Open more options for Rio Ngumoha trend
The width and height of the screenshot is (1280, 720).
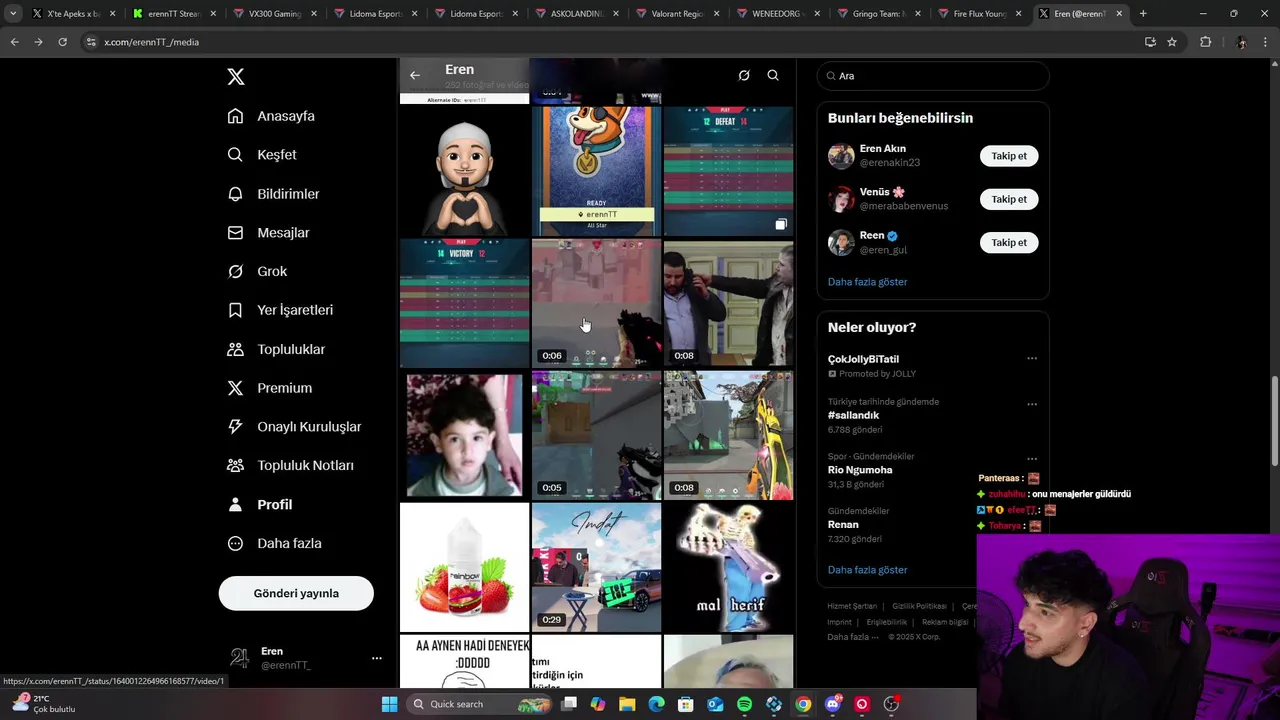[1032, 460]
